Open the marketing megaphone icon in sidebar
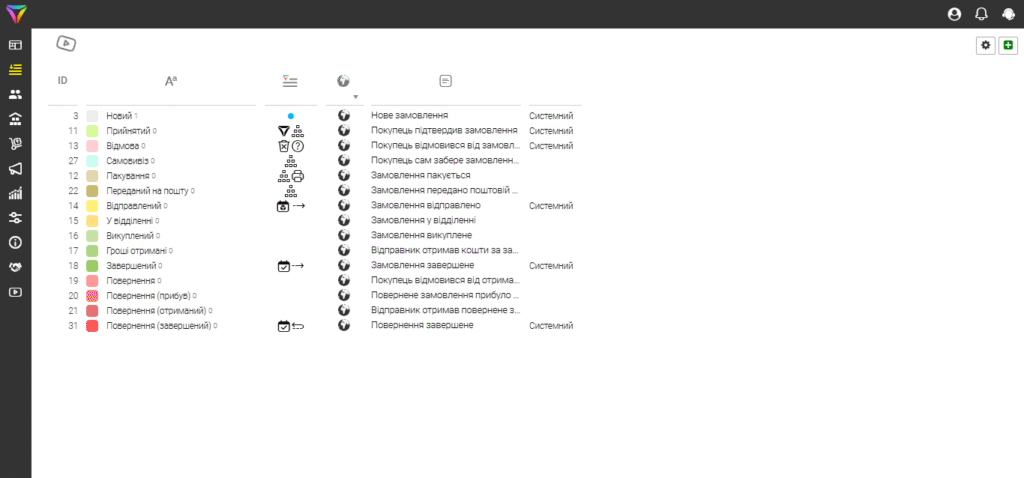This screenshot has width=1024, height=478. (16, 169)
